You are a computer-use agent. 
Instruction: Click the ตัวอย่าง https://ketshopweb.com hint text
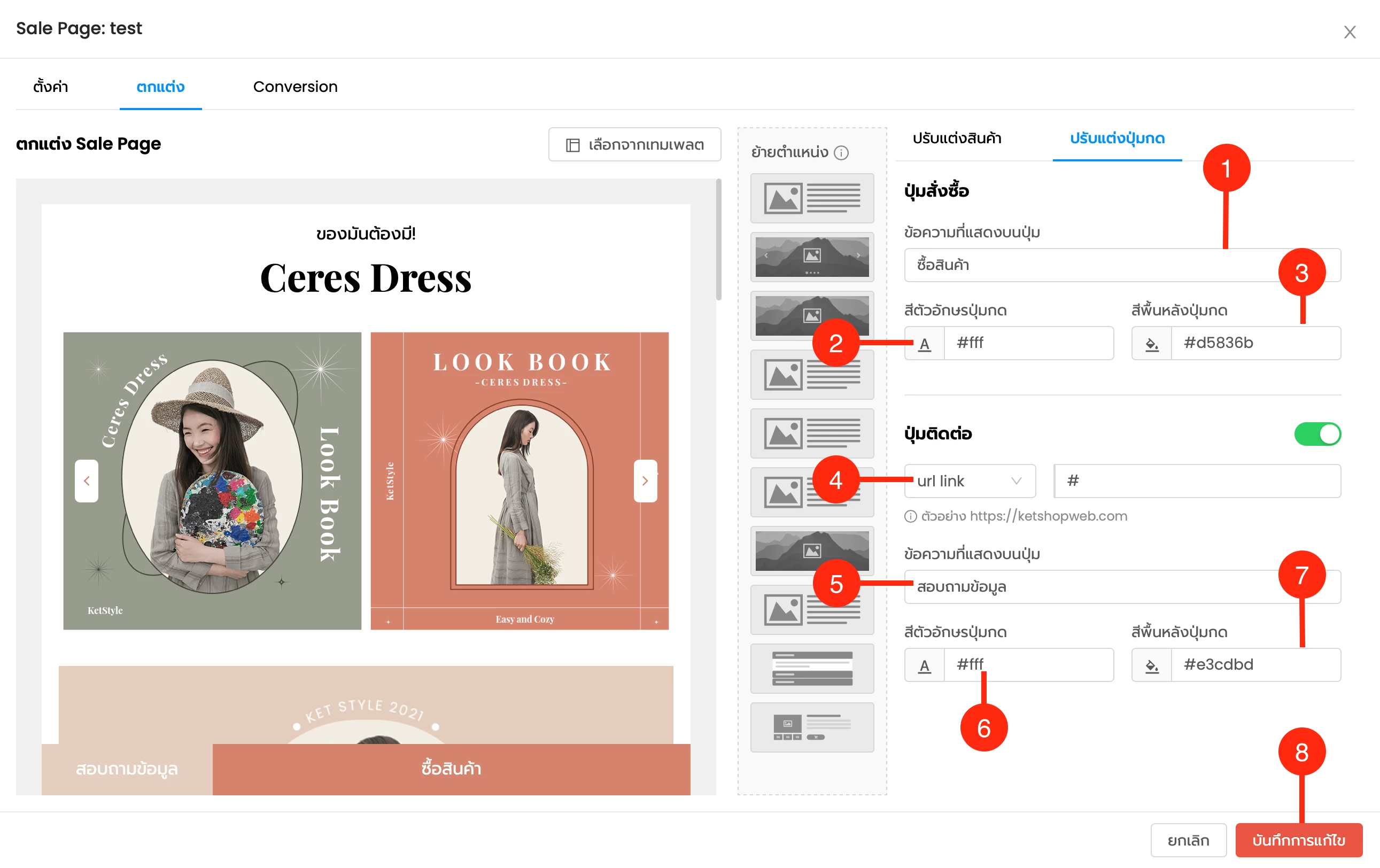(1024, 516)
